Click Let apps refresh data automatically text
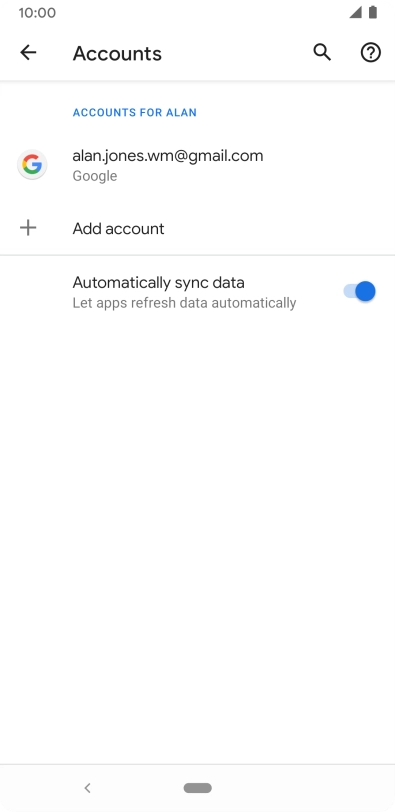The height and width of the screenshot is (812, 395). click(x=184, y=303)
